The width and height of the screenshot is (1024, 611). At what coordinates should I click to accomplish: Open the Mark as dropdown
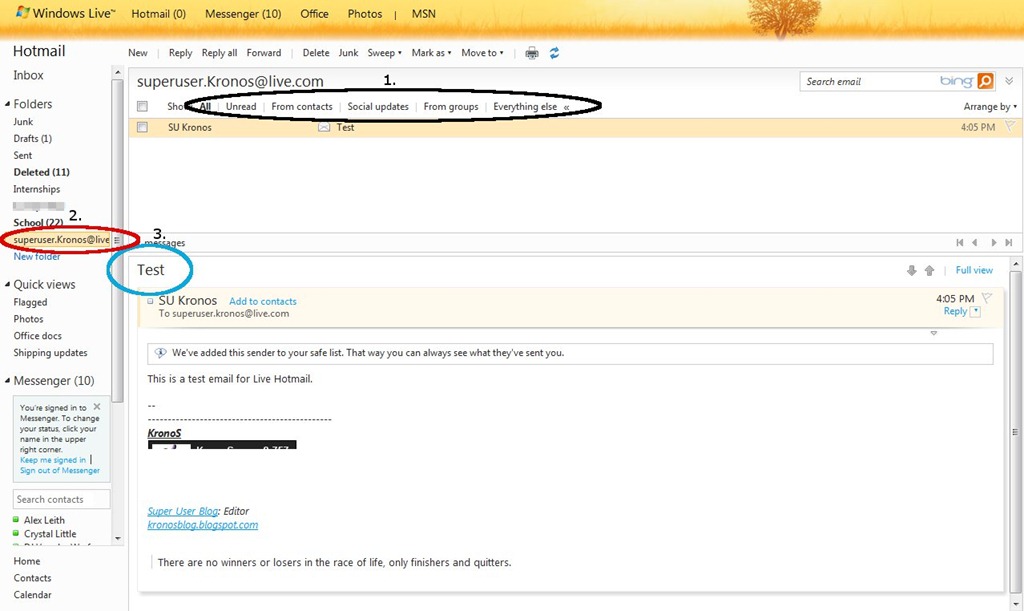coord(431,53)
